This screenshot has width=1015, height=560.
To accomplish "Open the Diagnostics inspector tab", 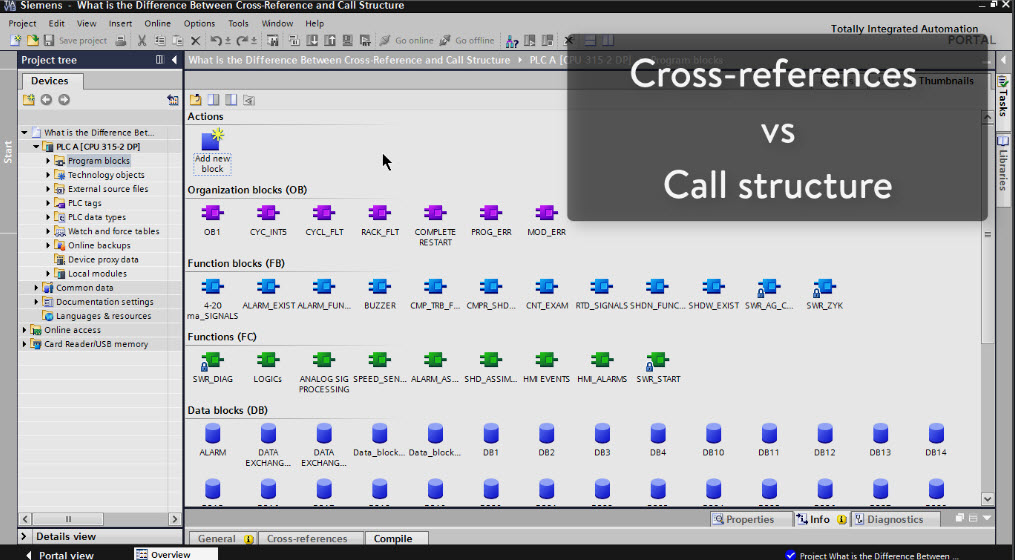I will (895, 519).
